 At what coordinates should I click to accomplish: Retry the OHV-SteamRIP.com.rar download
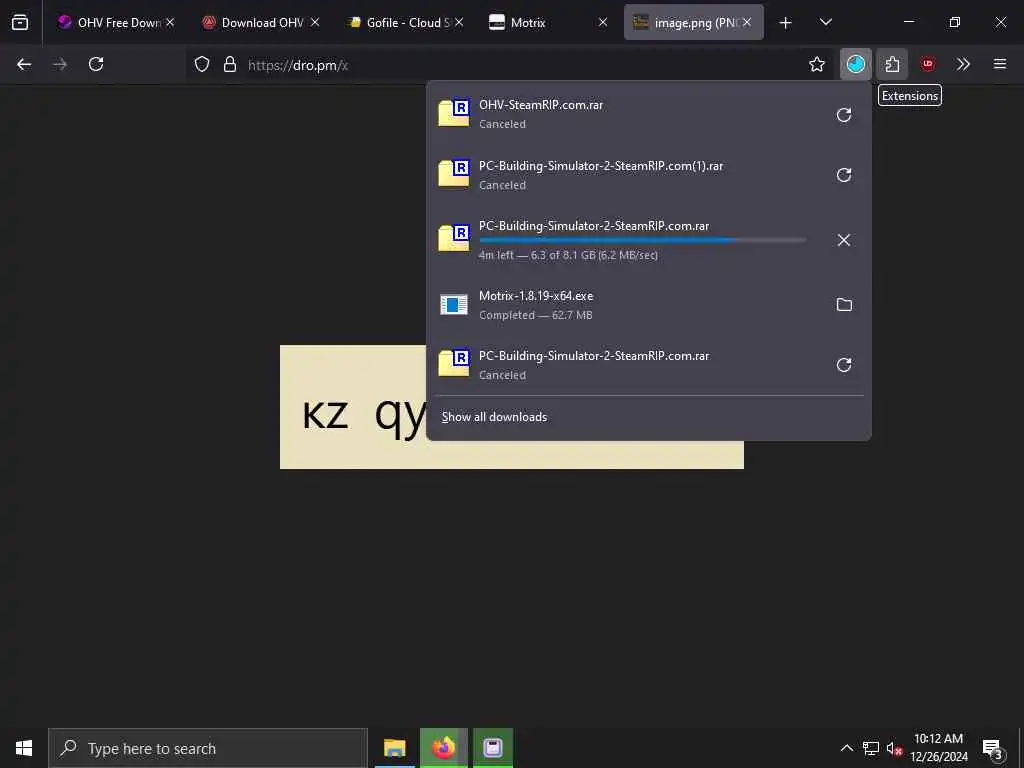pos(844,115)
